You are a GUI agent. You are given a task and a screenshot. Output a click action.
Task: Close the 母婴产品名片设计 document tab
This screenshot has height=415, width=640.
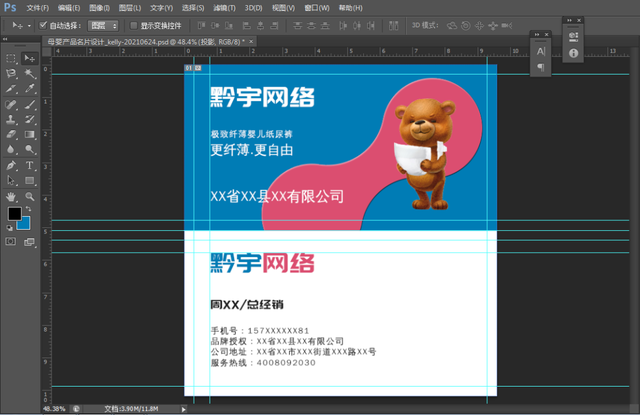(251, 42)
